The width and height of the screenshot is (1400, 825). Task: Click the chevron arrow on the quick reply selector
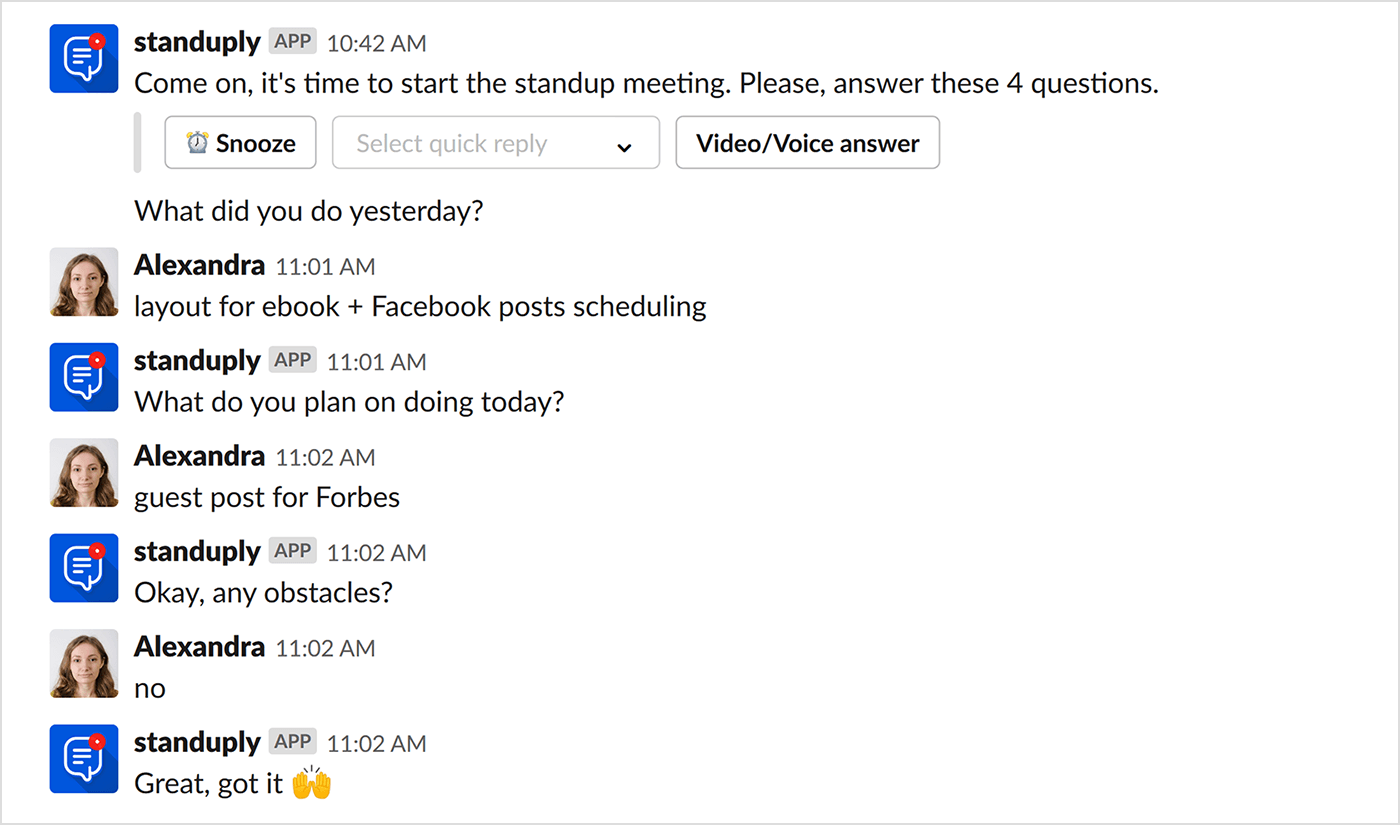625,145
